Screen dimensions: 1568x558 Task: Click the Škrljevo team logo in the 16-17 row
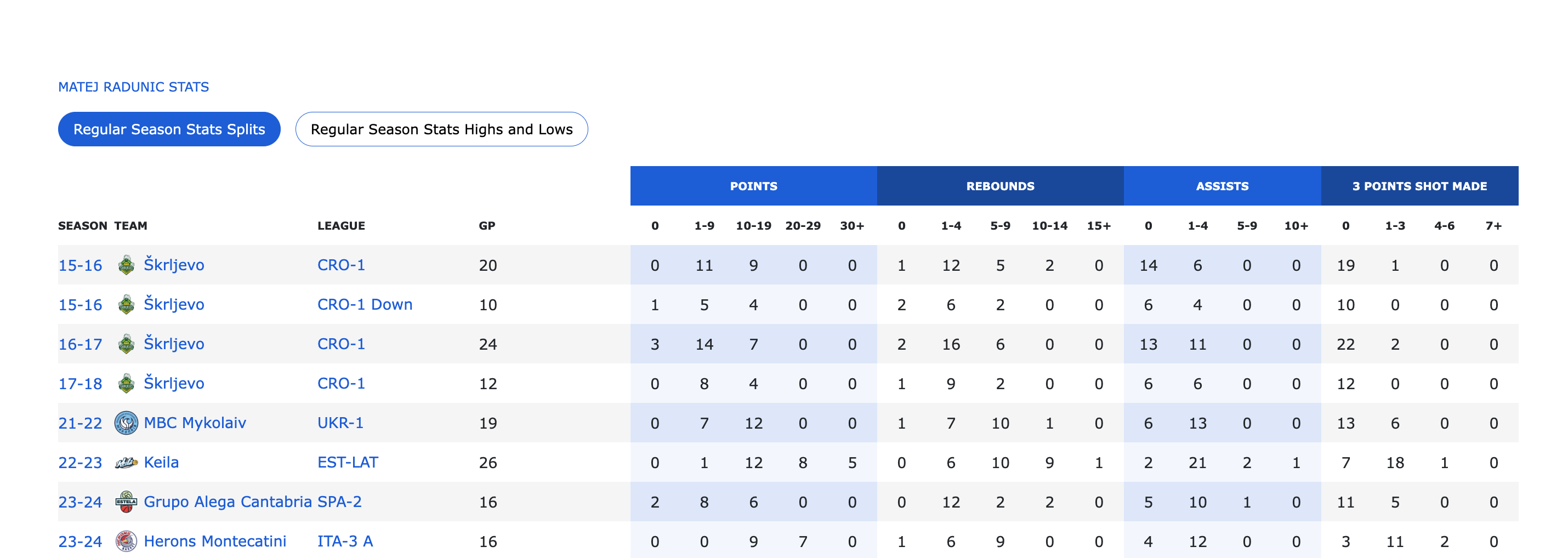click(126, 344)
